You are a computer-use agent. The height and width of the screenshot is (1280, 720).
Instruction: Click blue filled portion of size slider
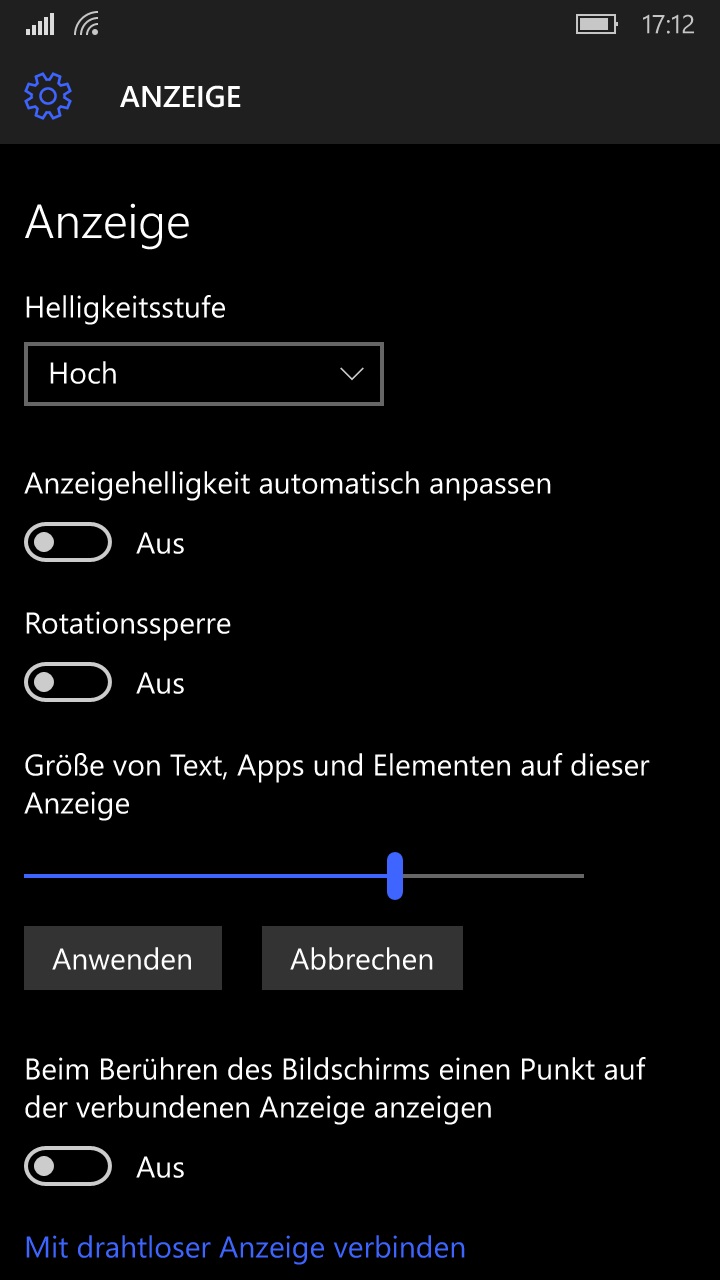tap(205, 876)
